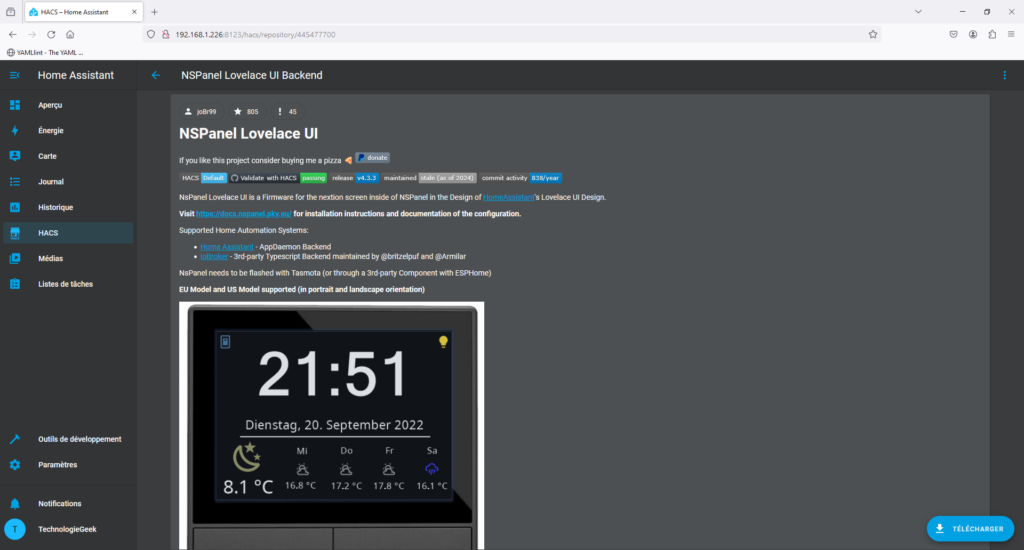
Task: Expand the list all tabs chevron
Action: coord(918,12)
